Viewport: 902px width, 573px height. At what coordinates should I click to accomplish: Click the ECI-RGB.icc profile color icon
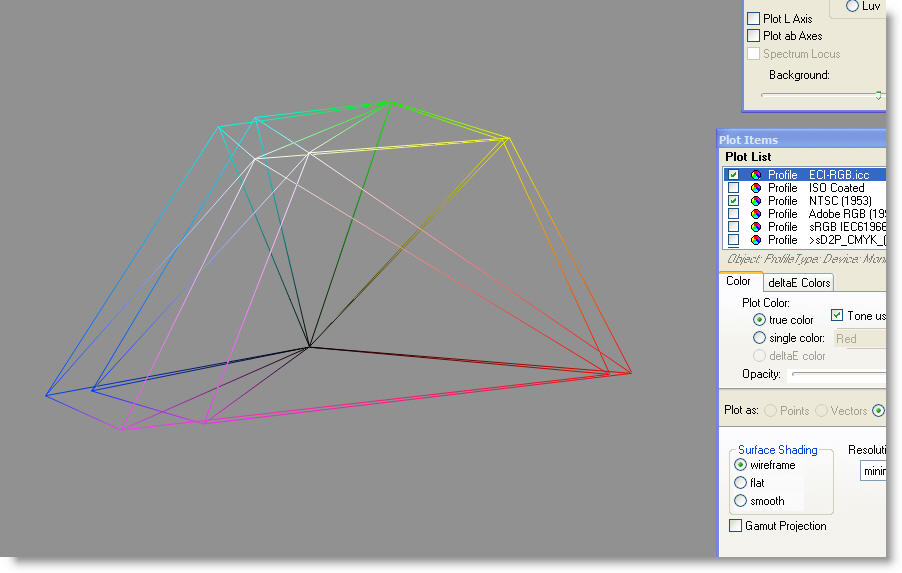(756, 175)
